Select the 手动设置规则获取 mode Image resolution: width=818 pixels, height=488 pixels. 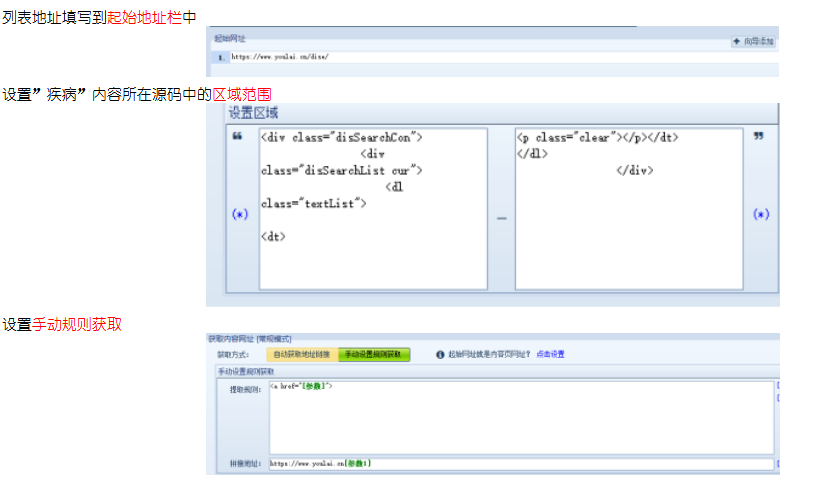(x=374, y=354)
